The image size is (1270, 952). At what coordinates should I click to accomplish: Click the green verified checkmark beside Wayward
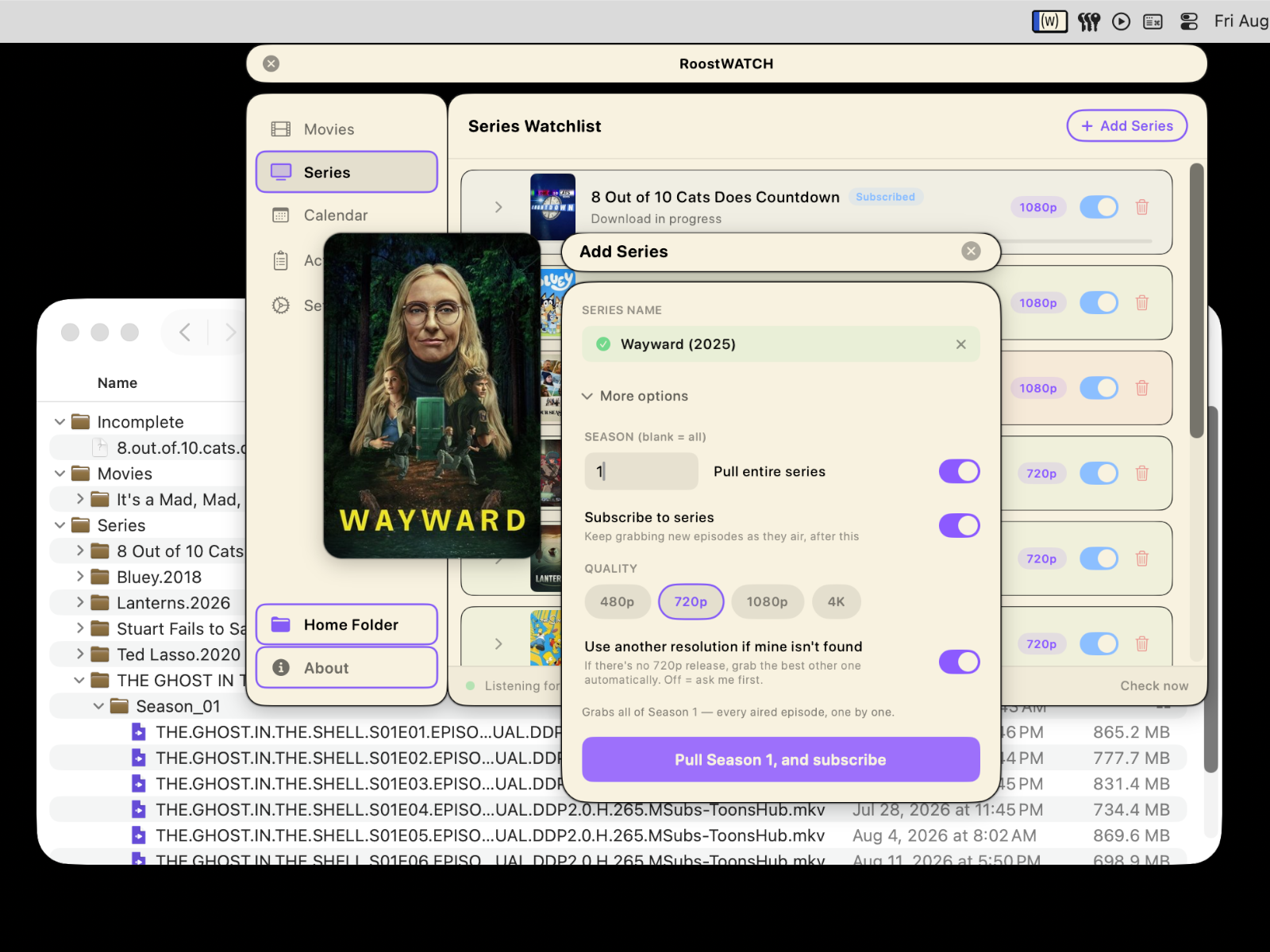coord(603,344)
